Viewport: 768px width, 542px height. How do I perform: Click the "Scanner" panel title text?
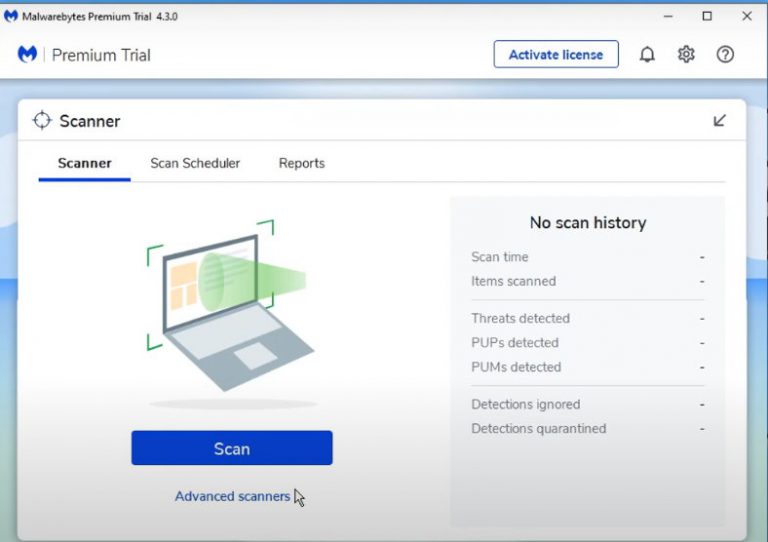click(90, 121)
